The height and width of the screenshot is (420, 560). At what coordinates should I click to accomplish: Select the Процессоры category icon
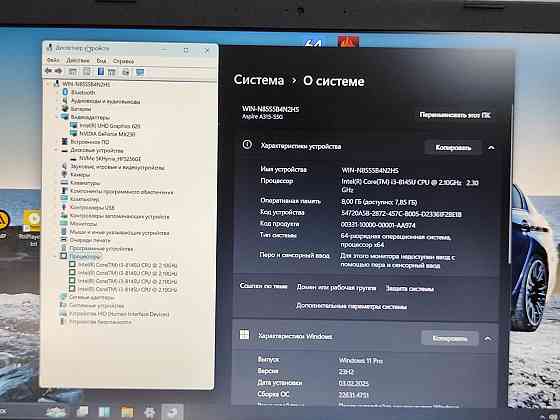(x=64, y=256)
